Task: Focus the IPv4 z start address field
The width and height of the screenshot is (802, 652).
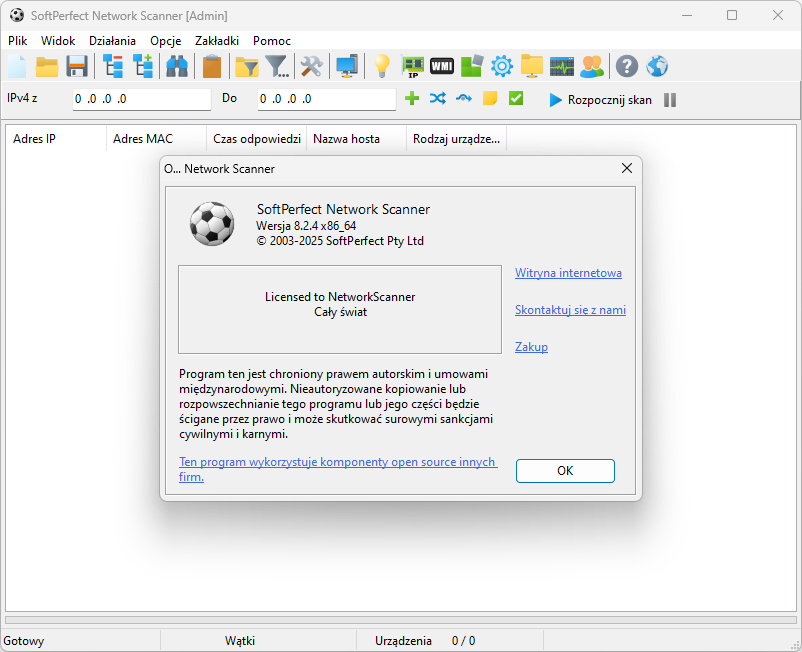Action: pos(142,99)
